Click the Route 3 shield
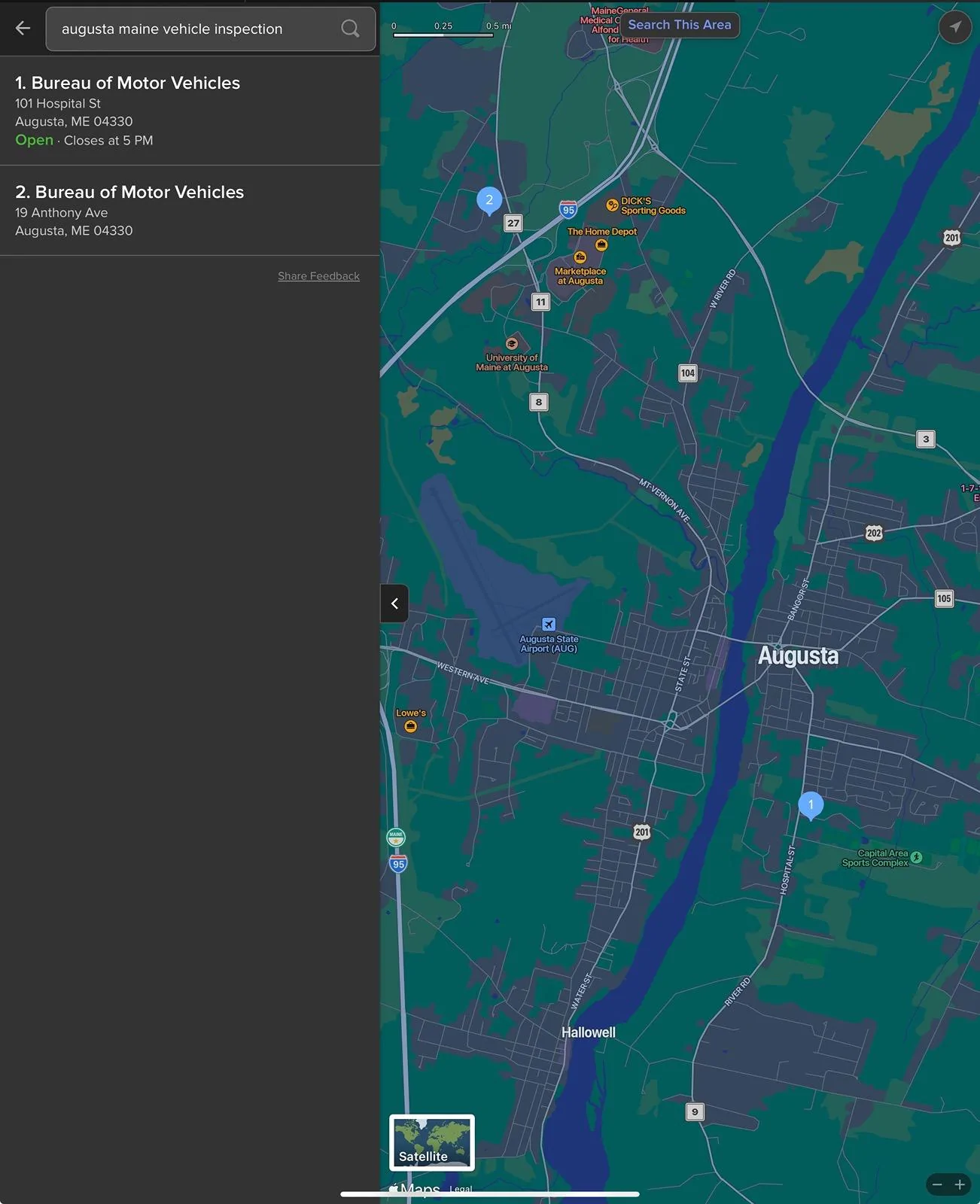This screenshot has height=1204, width=980. tap(926, 439)
